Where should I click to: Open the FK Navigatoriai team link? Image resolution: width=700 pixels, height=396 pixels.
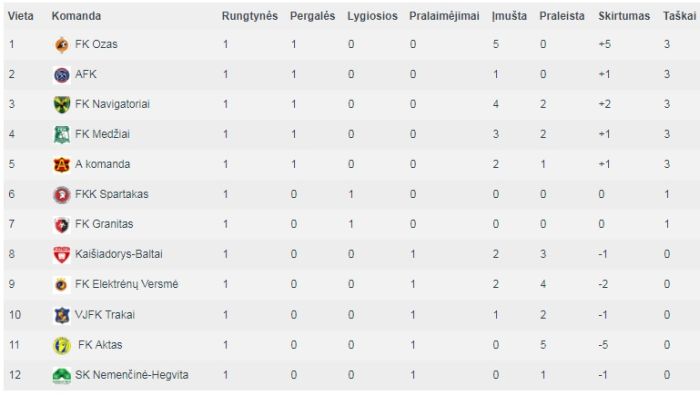pyautogui.click(x=112, y=104)
